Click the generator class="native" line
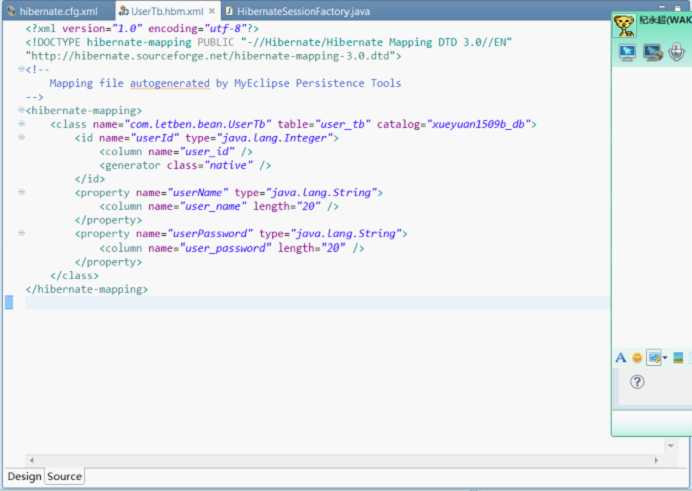The height and width of the screenshot is (491, 692). [185, 165]
